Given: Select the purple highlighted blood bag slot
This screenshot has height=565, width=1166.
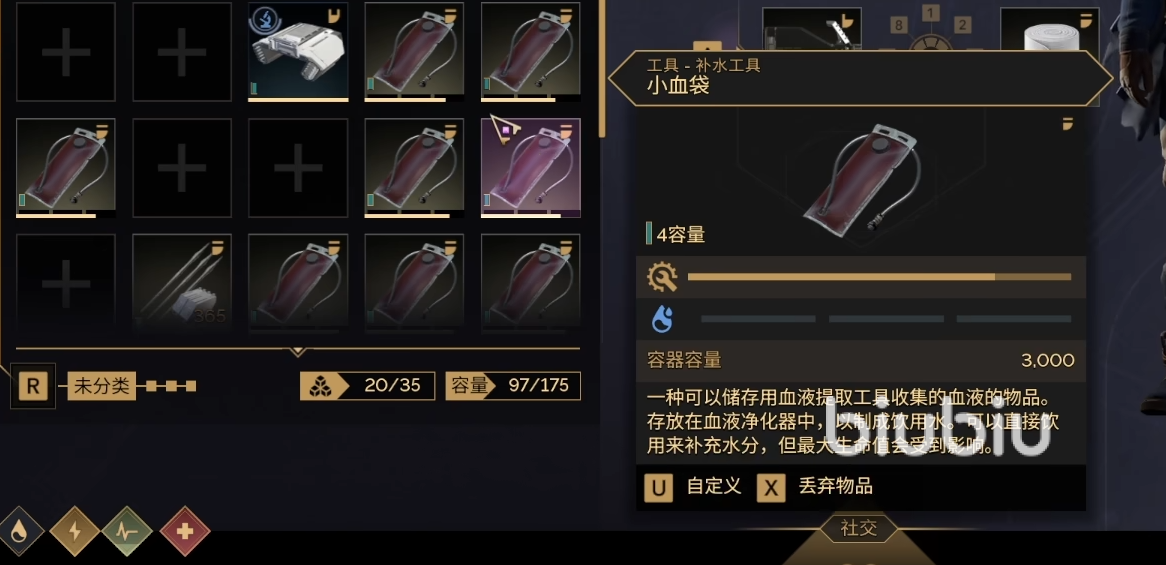Looking at the screenshot, I should [531, 167].
